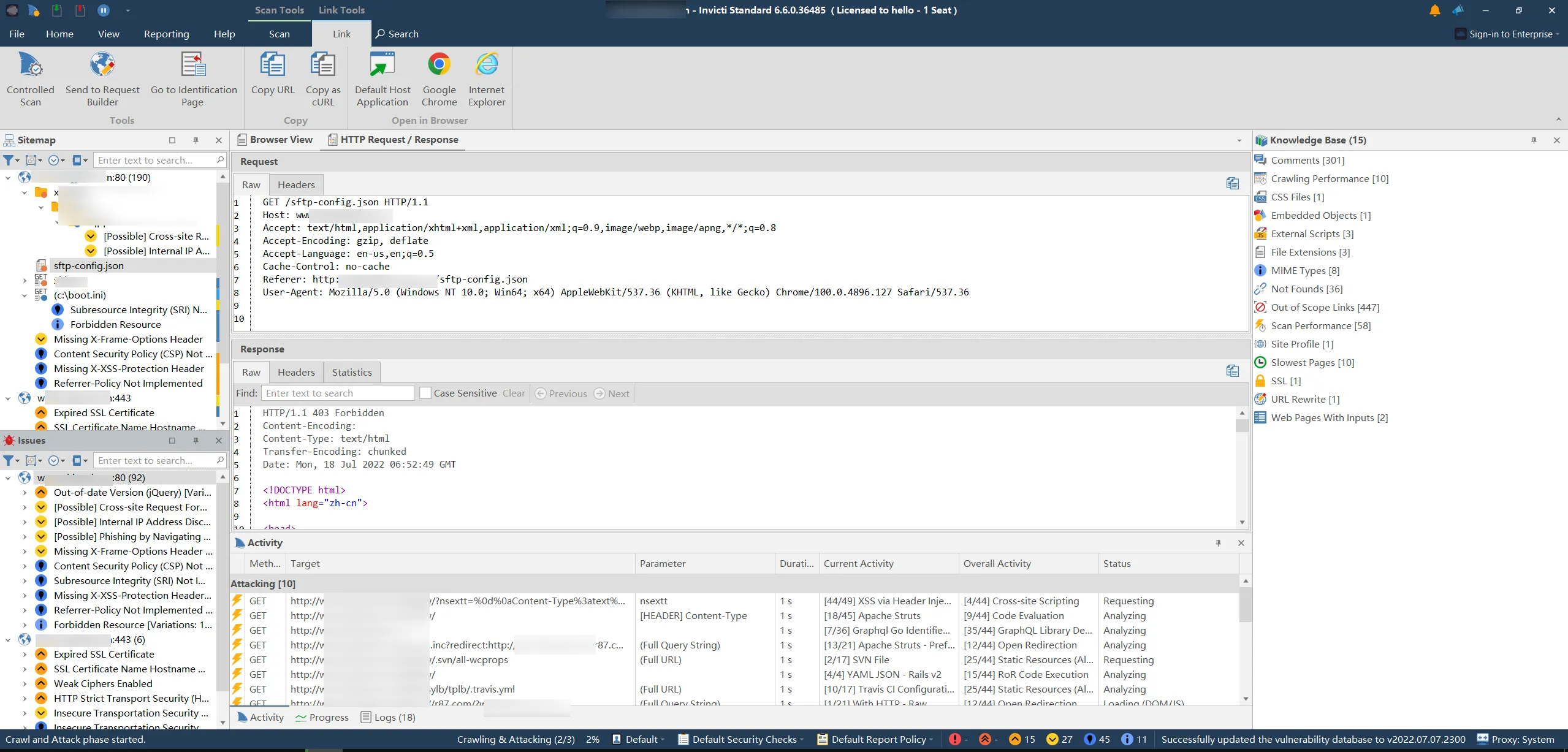The width and height of the screenshot is (1568, 752).
Task: Click Next find result button
Action: (x=612, y=393)
